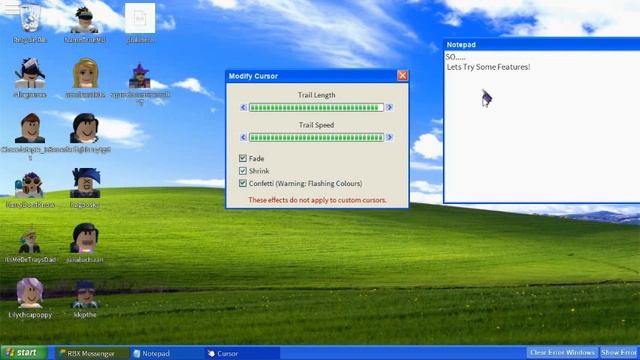Image resolution: width=640 pixels, height=360 pixels.
Task: Switch to RBX Messenger in taskbar
Action: click(91, 353)
